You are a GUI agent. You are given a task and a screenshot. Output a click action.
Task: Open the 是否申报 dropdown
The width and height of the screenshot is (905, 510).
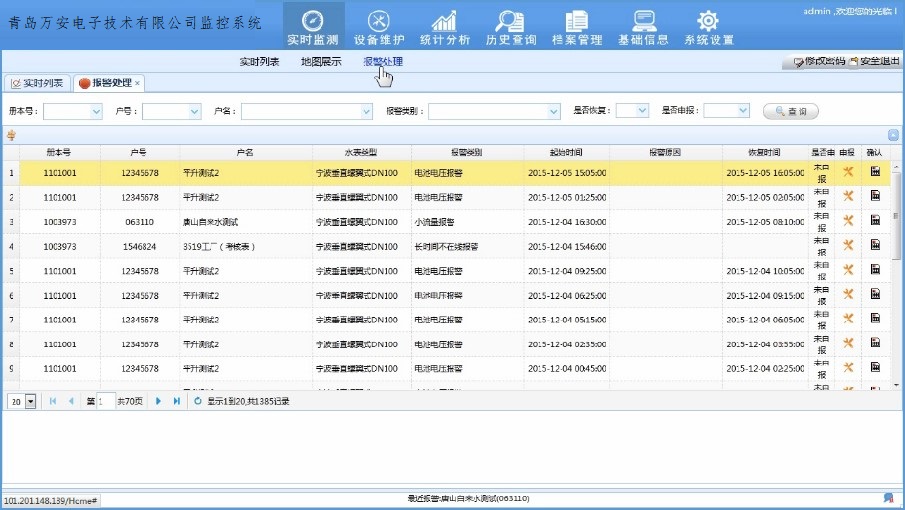click(x=742, y=111)
